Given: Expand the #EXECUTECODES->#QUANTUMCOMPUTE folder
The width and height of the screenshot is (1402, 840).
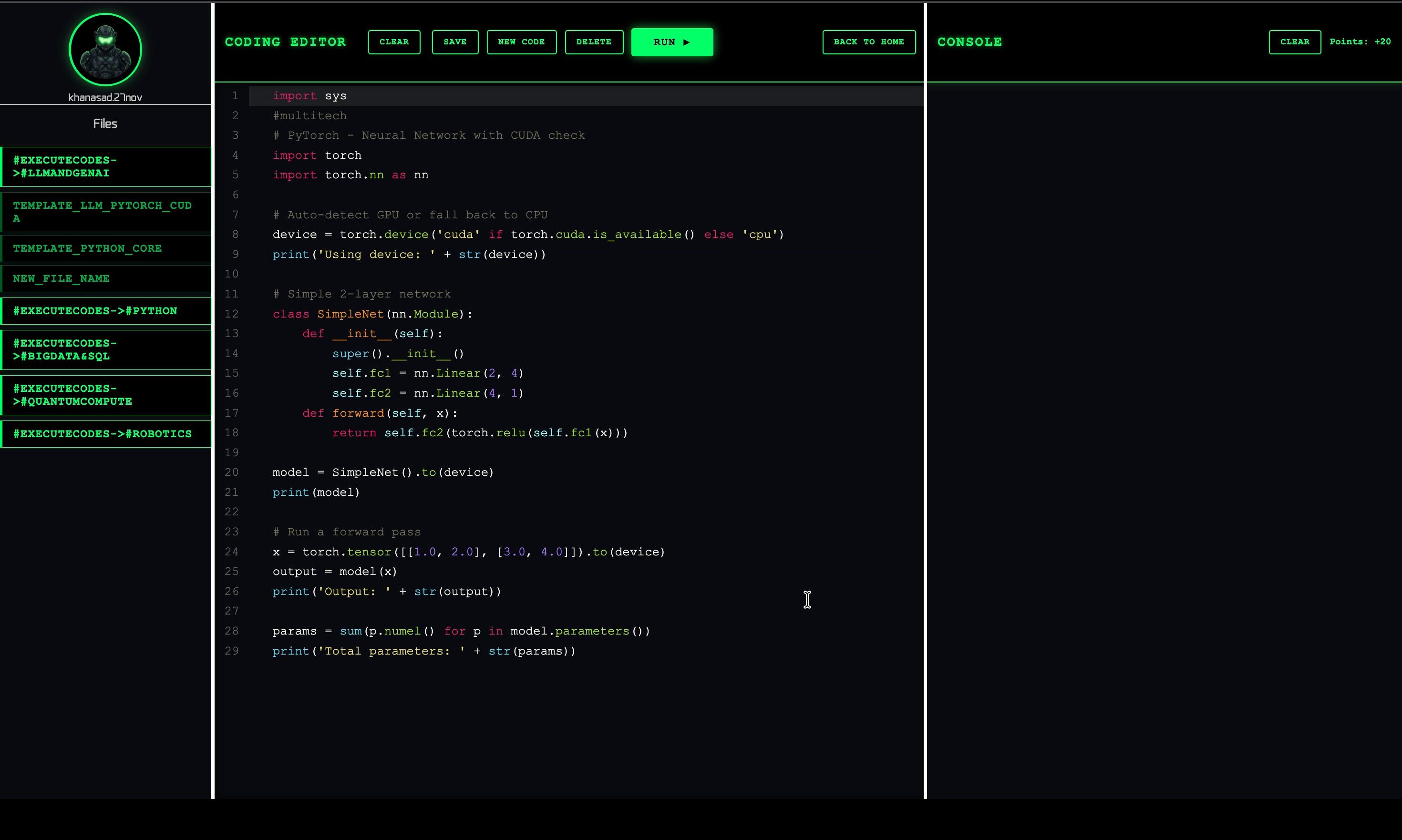Looking at the screenshot, I should 106,395.
